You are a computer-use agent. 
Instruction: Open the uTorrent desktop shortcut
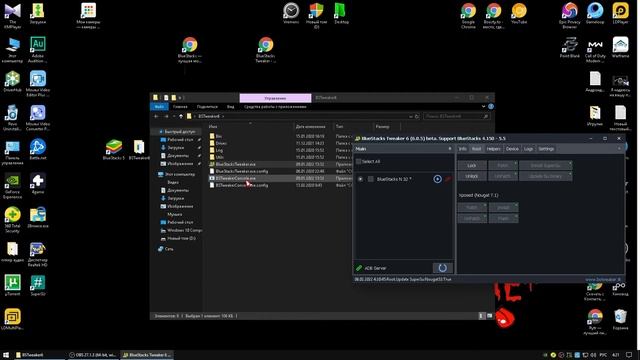tap(12, 285)
